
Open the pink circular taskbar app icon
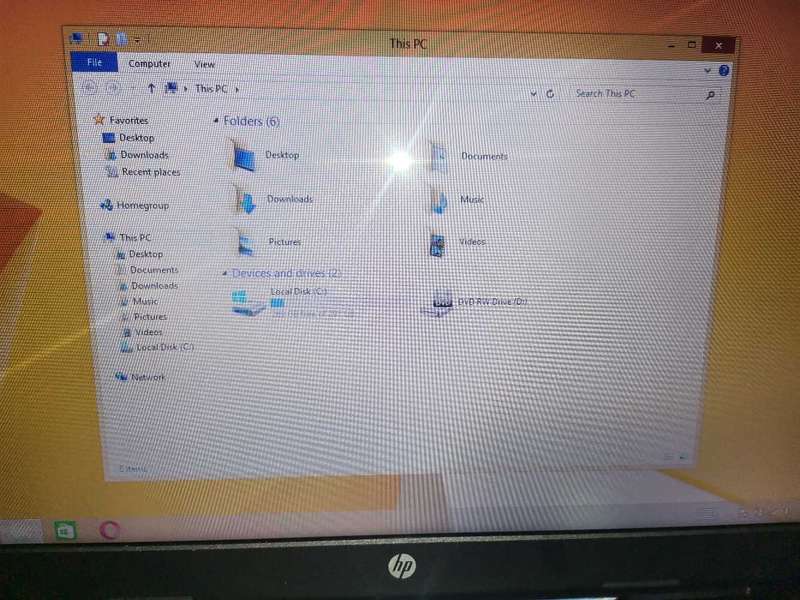[x=109, y=530]
